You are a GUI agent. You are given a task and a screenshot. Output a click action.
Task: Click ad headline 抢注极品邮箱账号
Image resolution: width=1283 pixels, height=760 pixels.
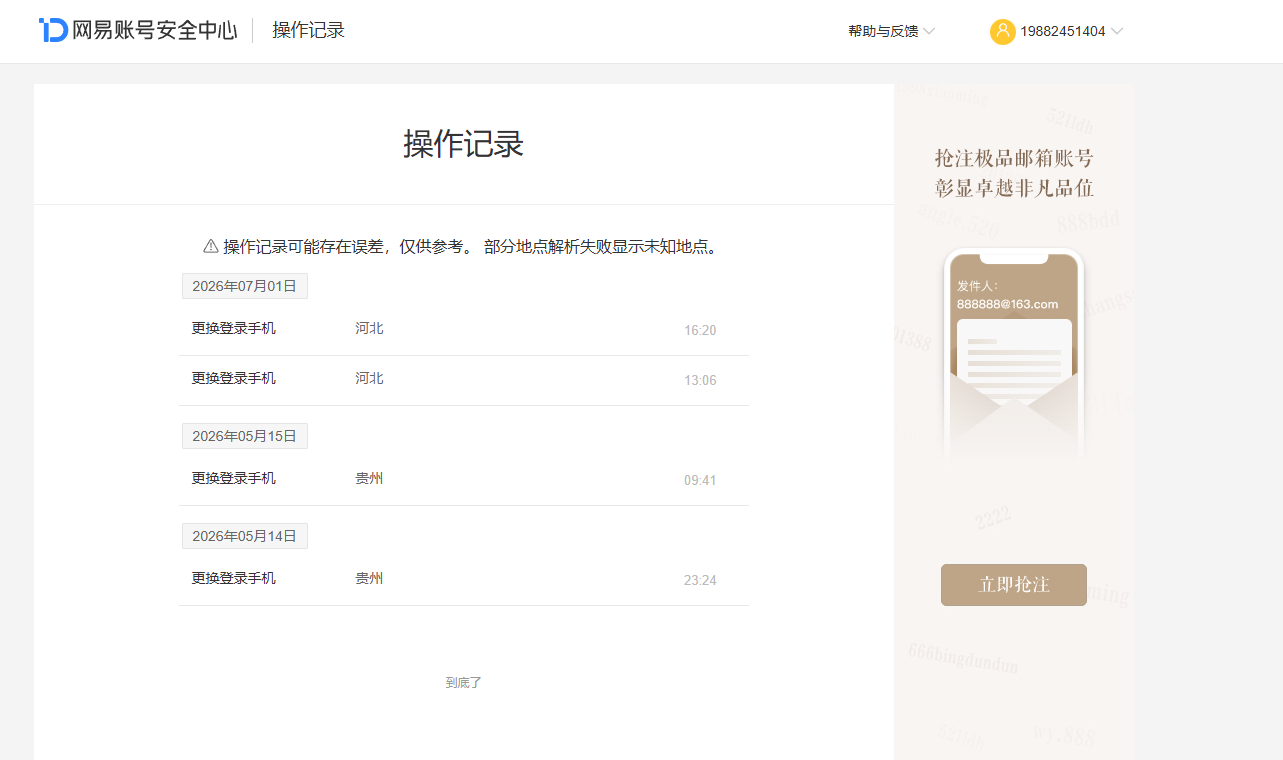point(1014,158)
